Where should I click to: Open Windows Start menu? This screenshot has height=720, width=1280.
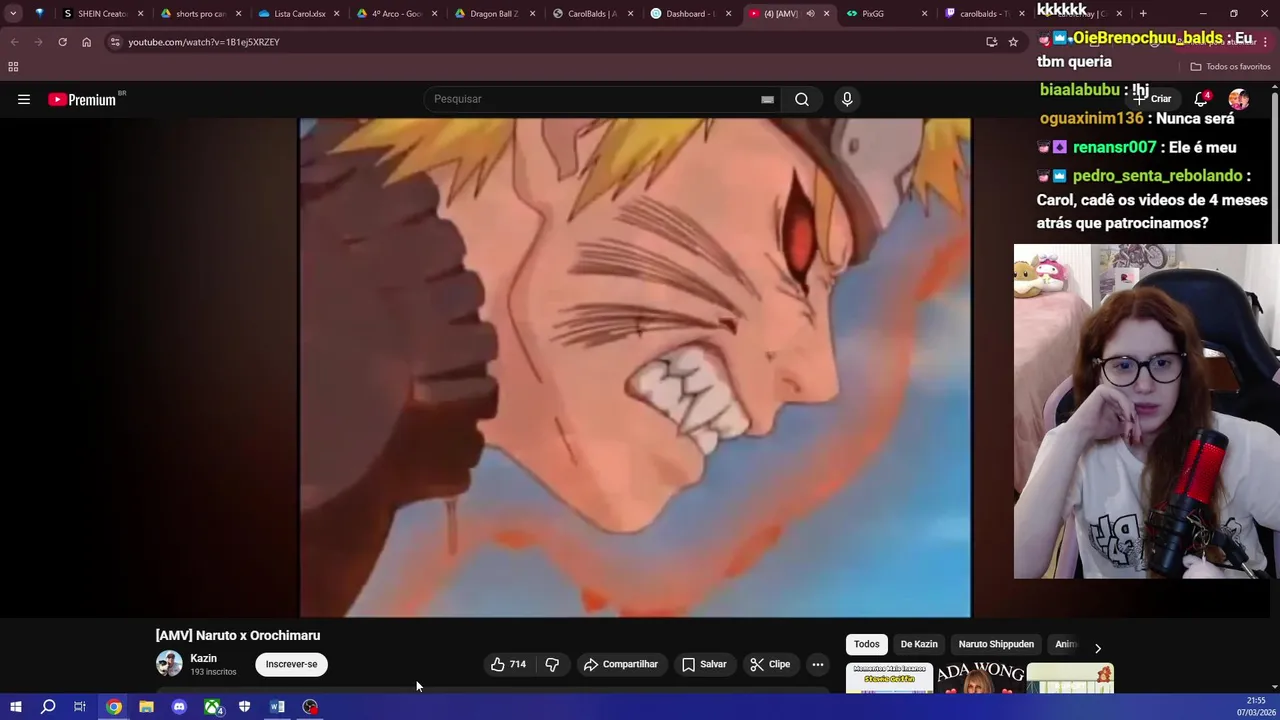15,707
